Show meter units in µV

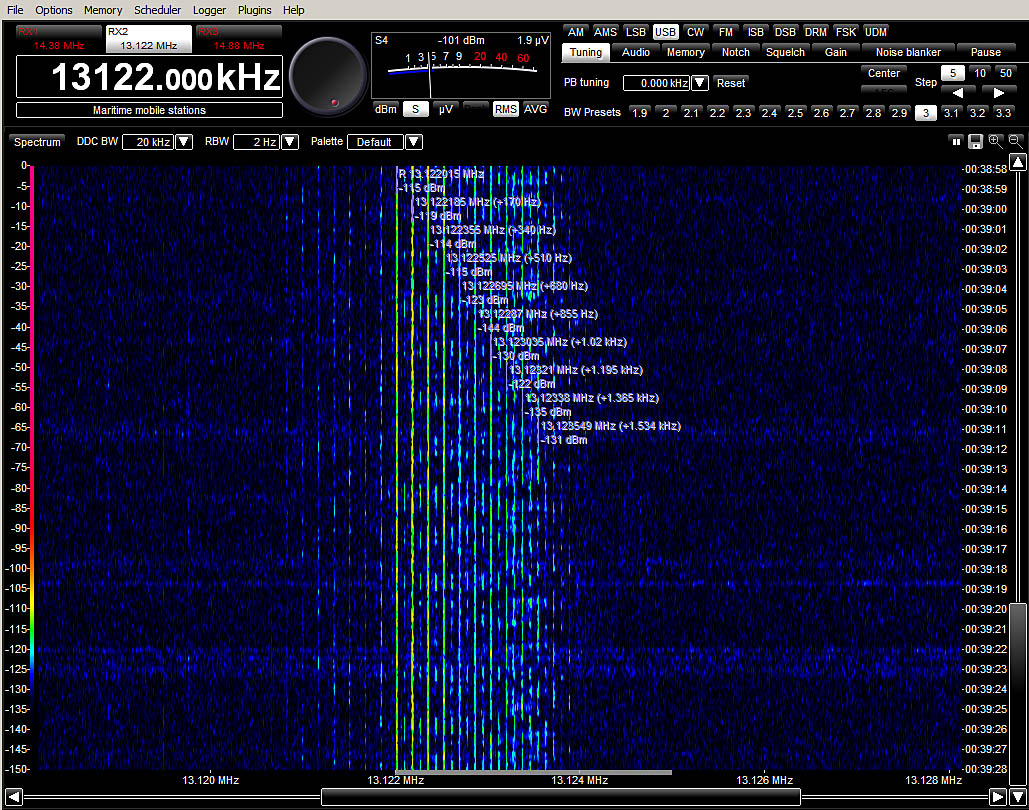446,109
